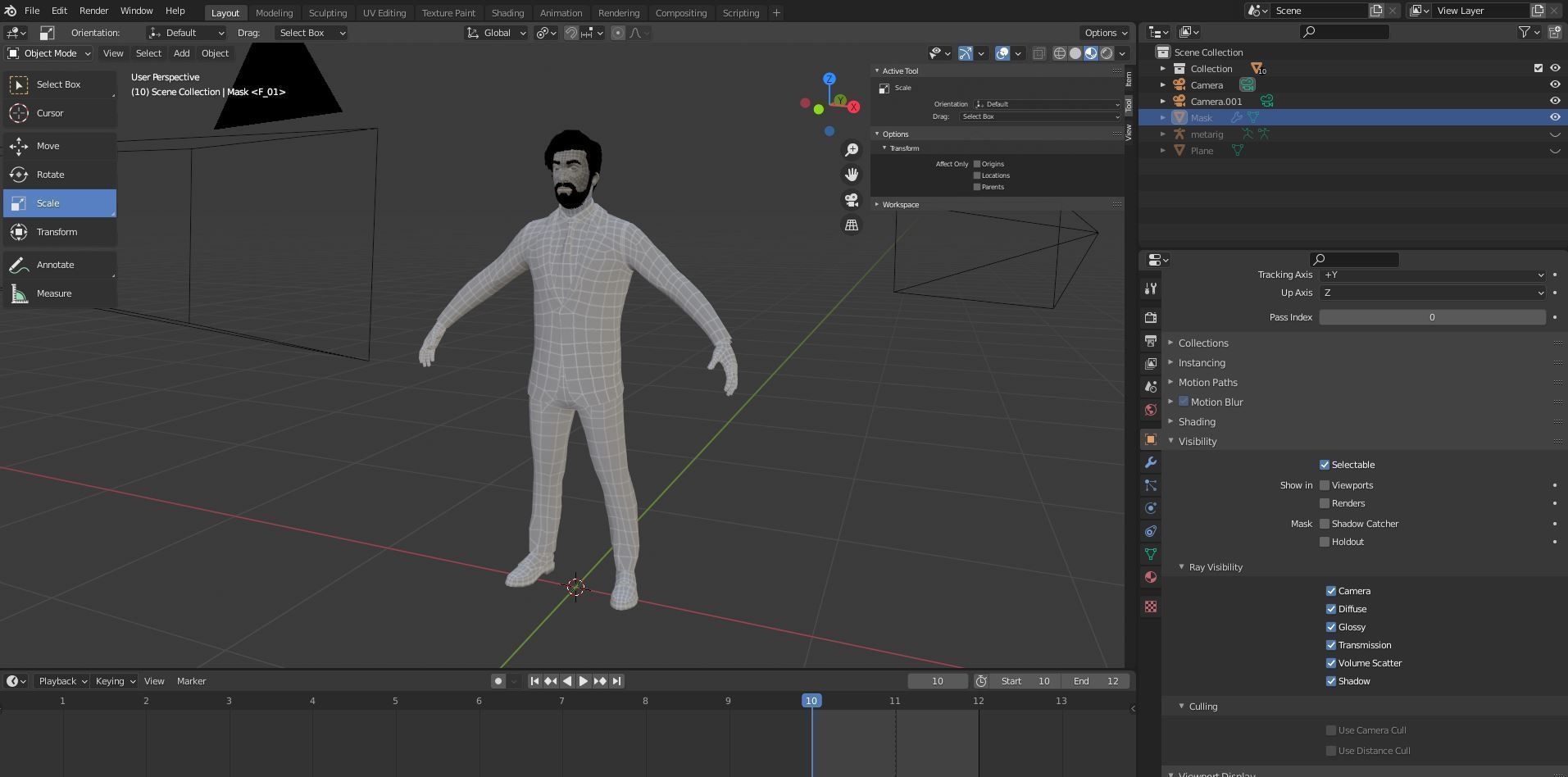This screenshot has height=777, width=1568.
Task: Uncheck Camera ray visibility
Action: (x=1330, y=591)
